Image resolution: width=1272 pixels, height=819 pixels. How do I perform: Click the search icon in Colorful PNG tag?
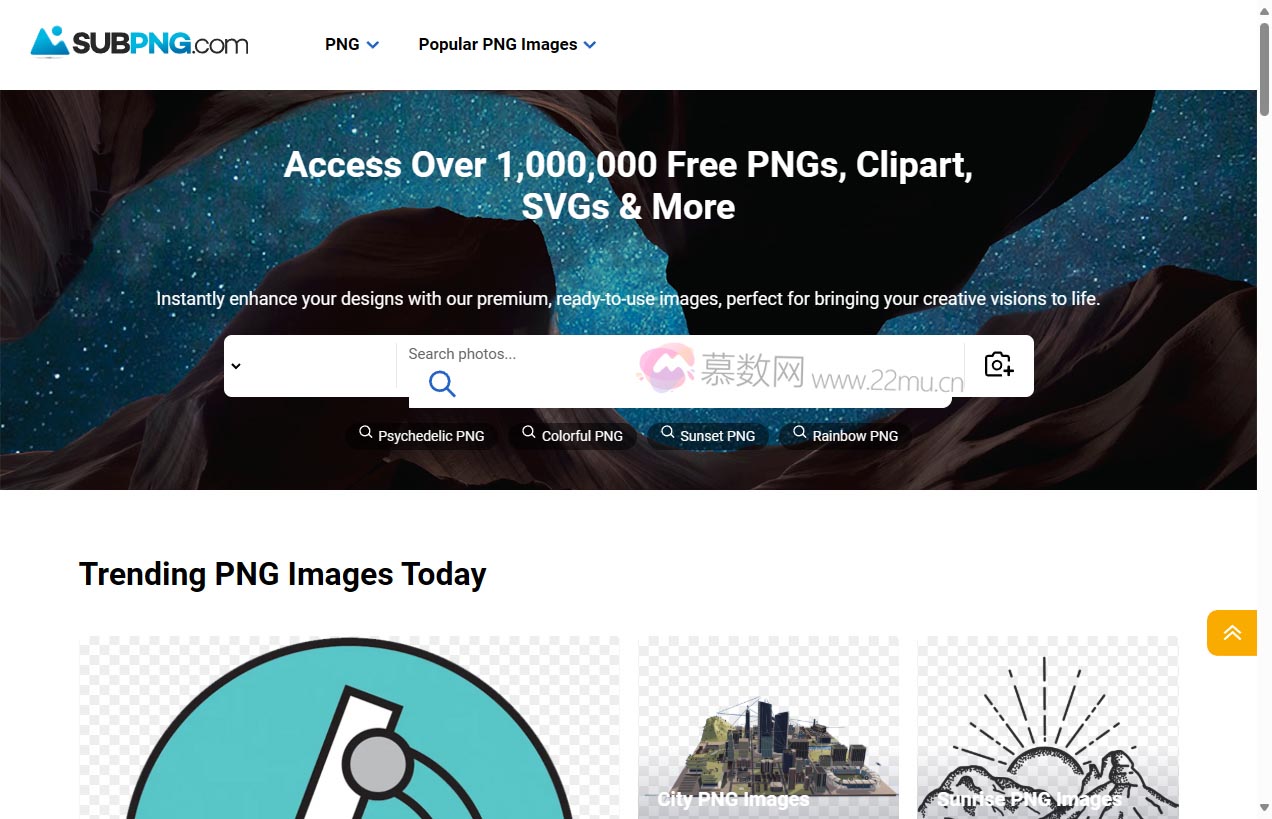[529, 433]
